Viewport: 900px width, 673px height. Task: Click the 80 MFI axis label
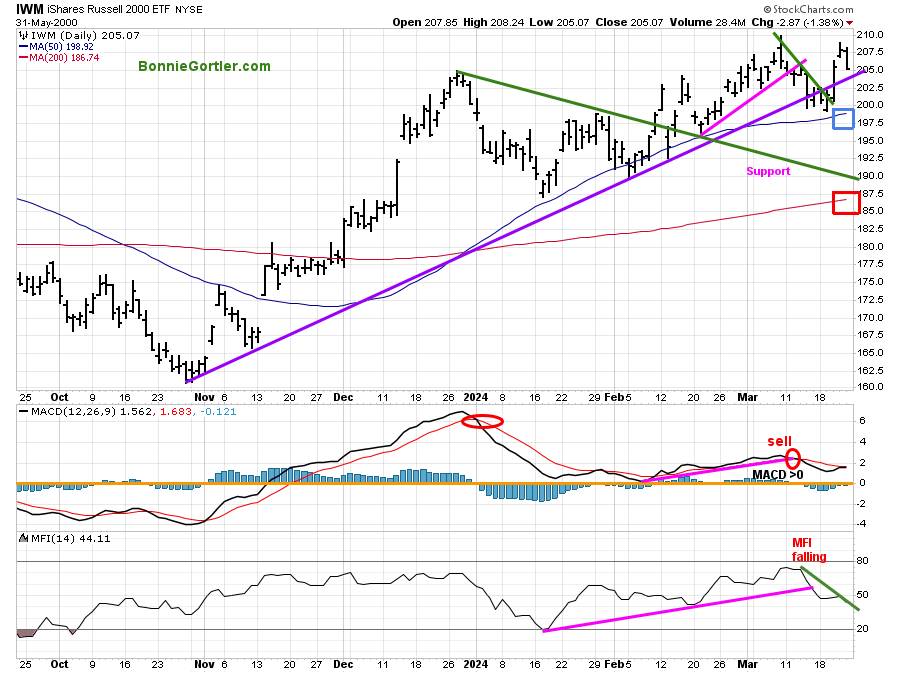coord(862,561)
